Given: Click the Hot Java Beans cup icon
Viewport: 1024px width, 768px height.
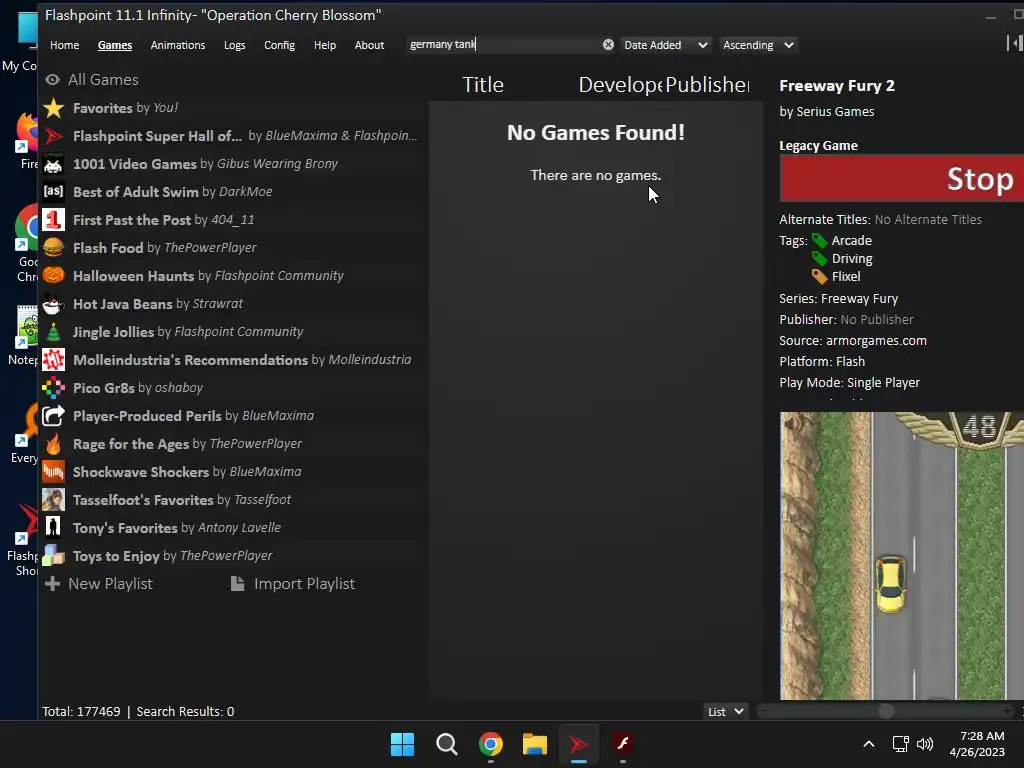Looking at the screenshot, I should click(54, 304).
